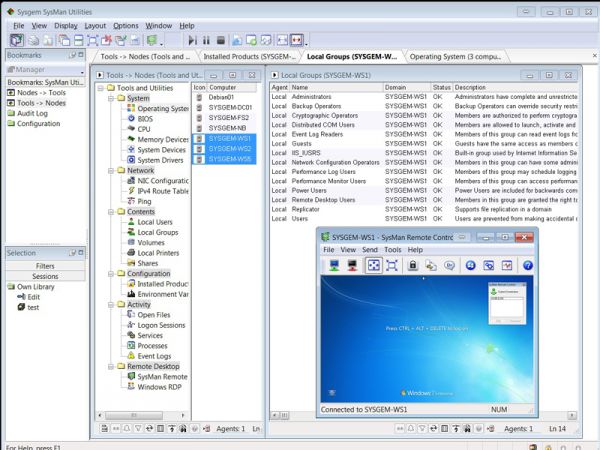The image size is (600, 450).
Task: Click the performance chart icon in Remote Control toolbar
Action: tap(507, 265)
